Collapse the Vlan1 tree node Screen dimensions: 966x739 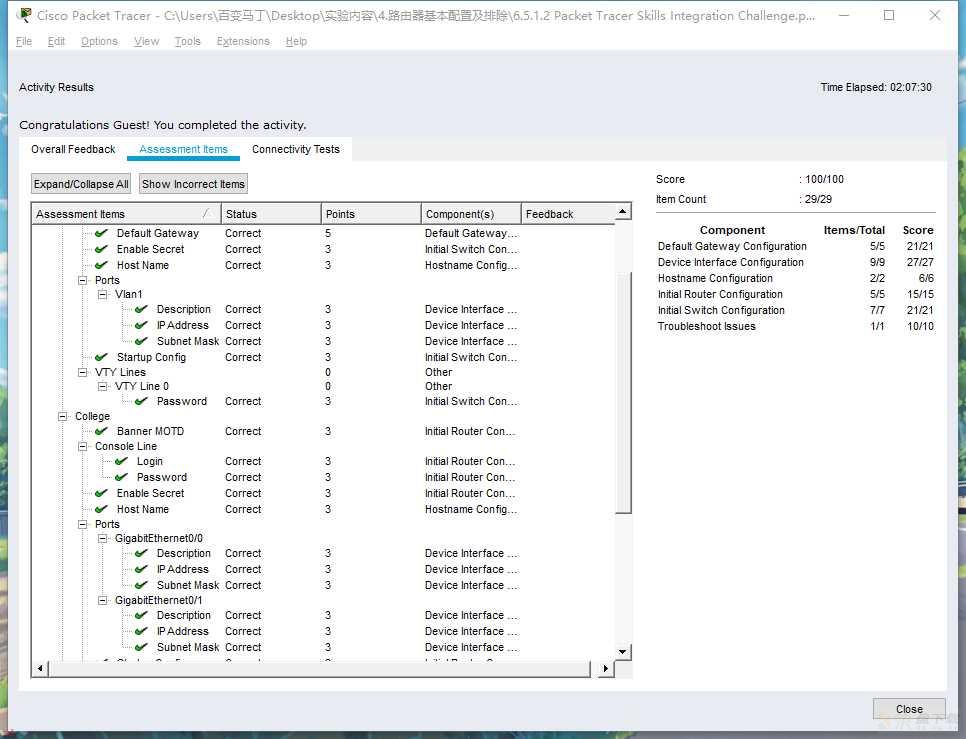click(102, 294)
